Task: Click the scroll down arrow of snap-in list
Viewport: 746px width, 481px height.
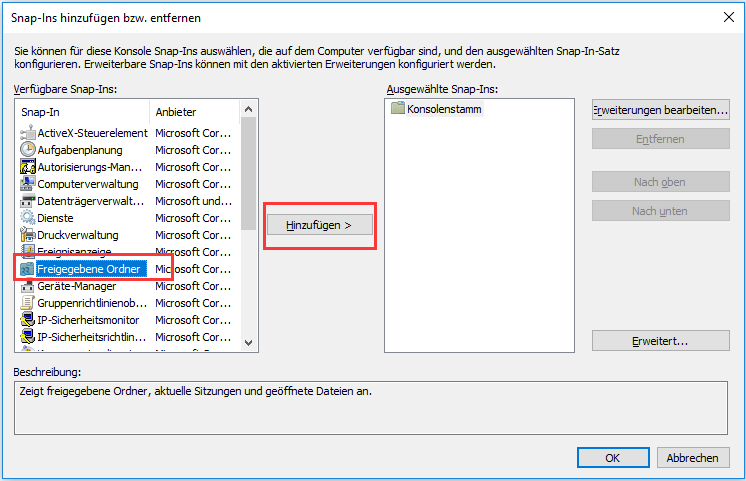Action: [248, 343]
